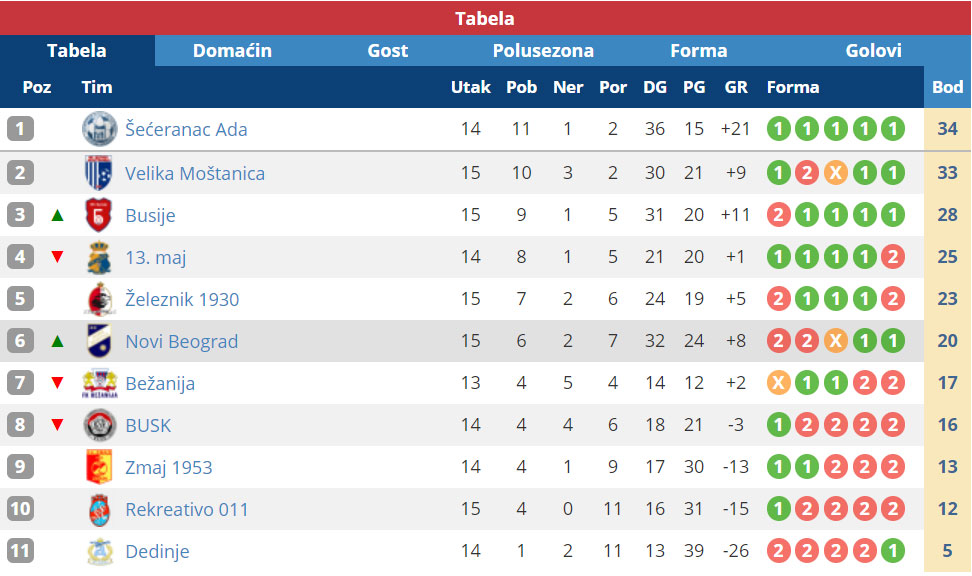Select the Polusezona tab
Viewport: 972px width, 576px height.
point(543,51)
